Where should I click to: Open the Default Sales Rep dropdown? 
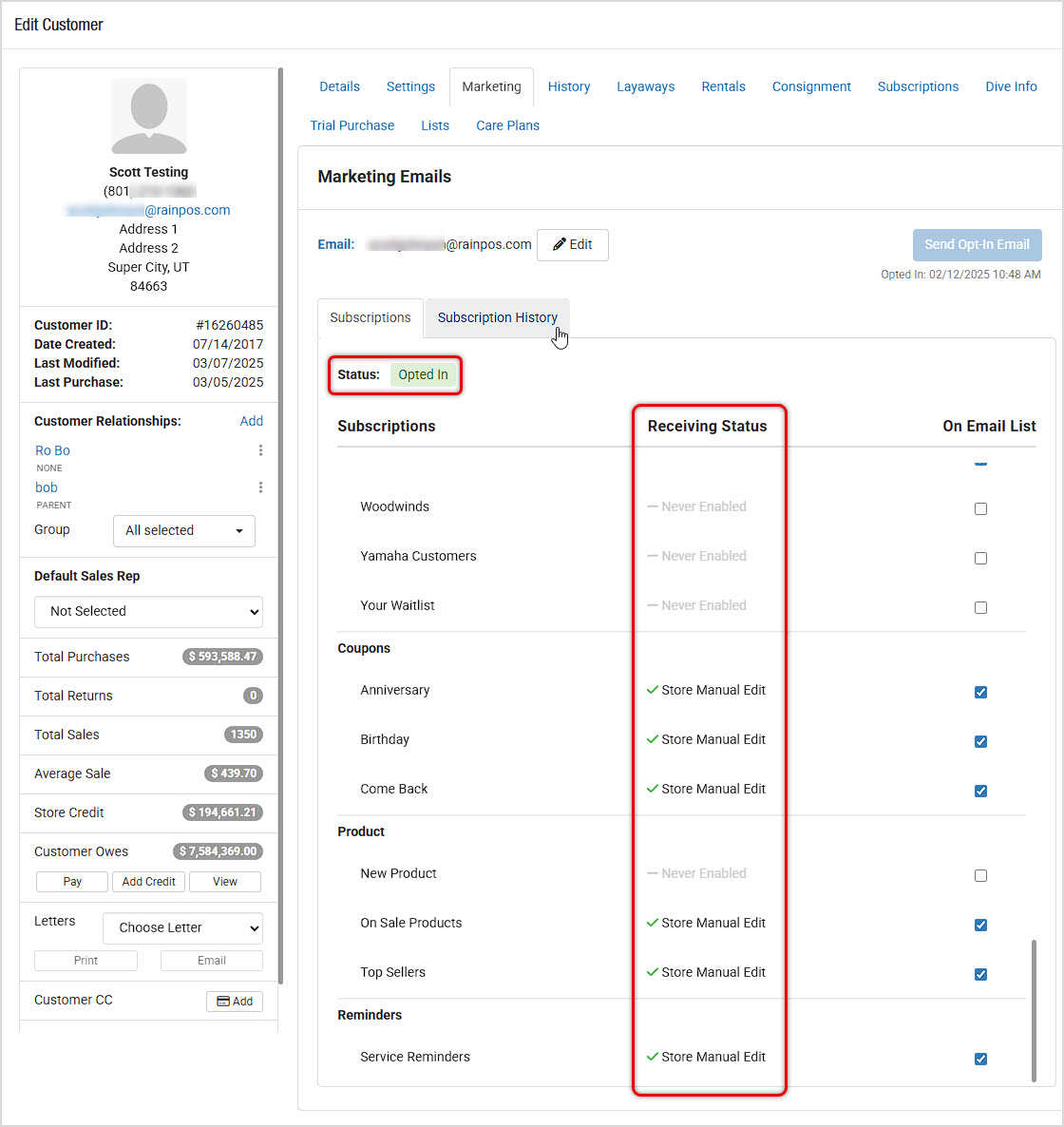148,612
